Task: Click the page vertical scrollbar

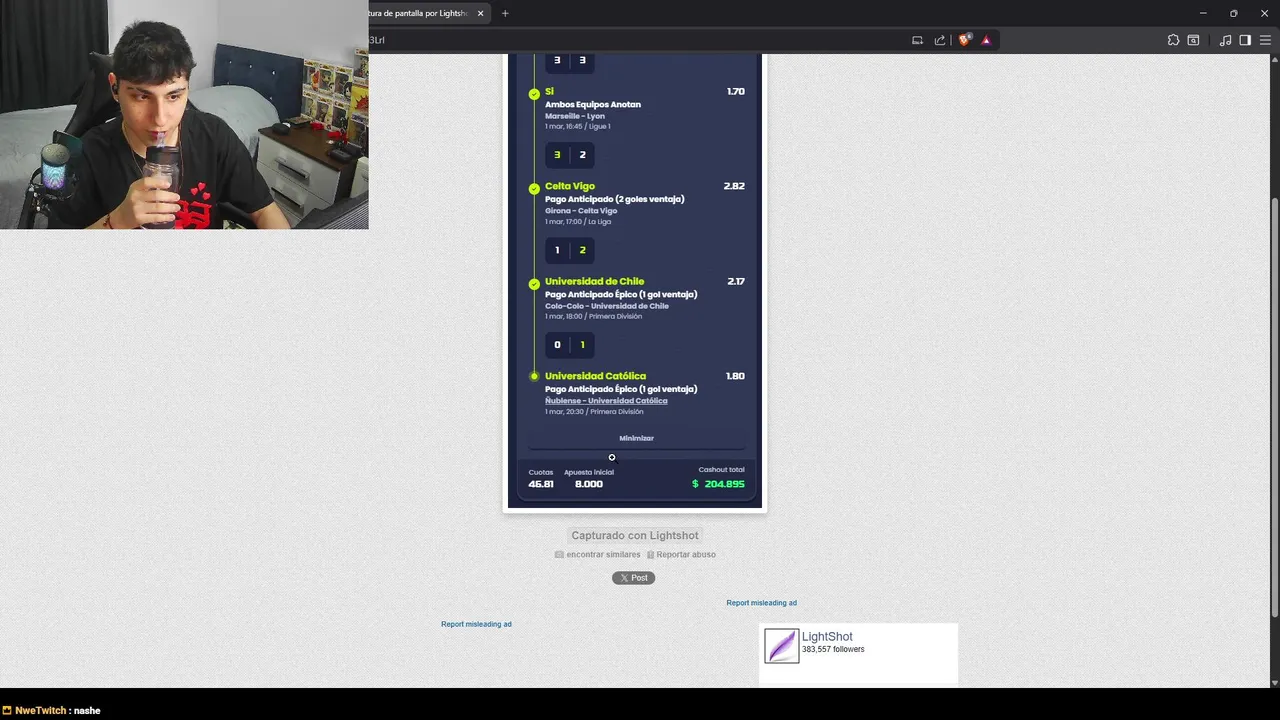Action: [1274, 407]
